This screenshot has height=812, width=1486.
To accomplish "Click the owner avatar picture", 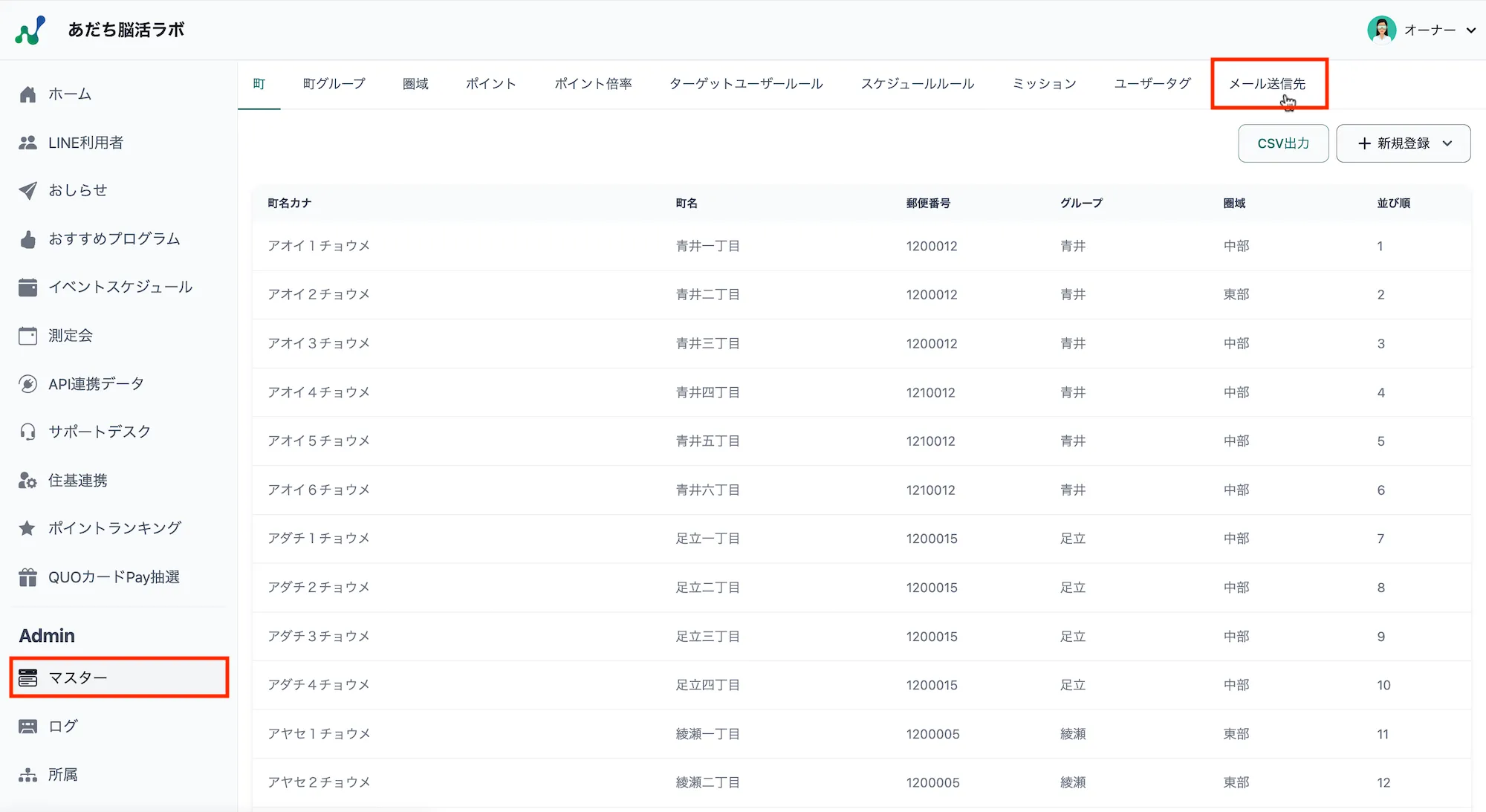I will [1381, 30].
